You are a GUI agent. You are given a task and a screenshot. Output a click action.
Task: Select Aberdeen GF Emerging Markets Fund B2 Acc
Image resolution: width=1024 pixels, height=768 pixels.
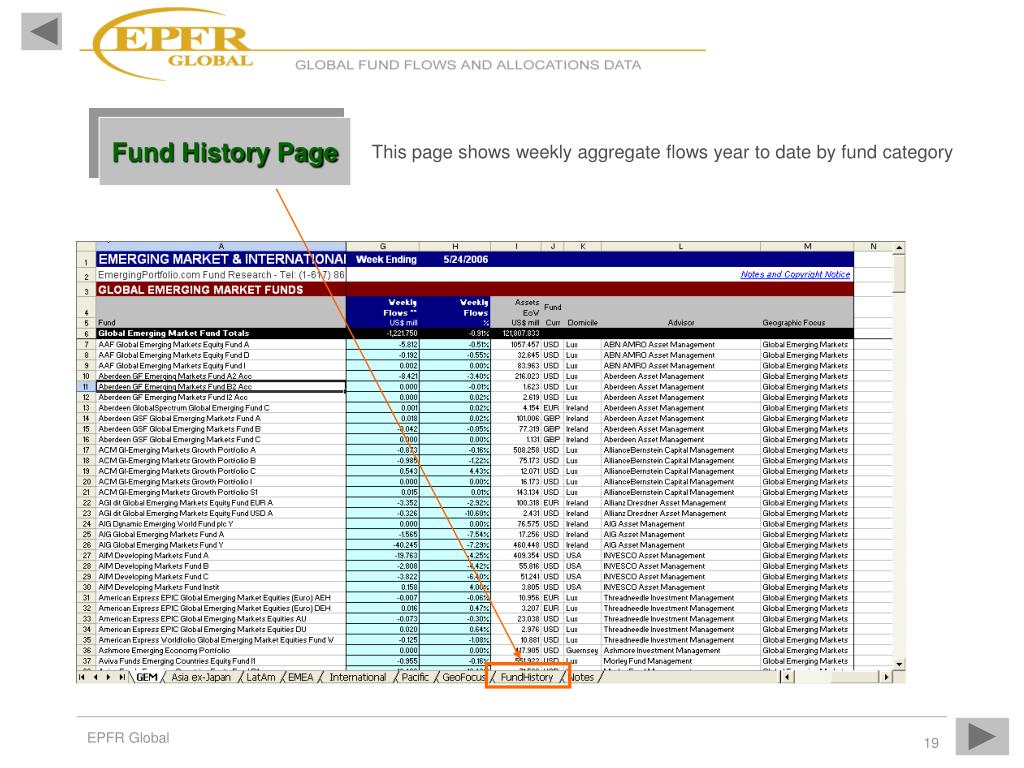[x=221, y=387]
